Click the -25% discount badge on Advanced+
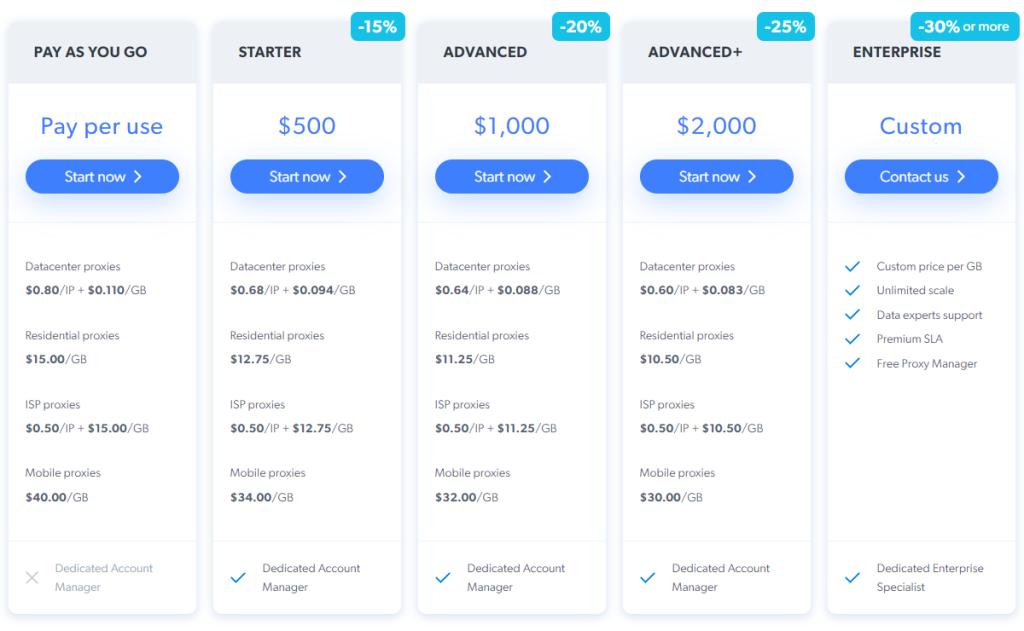1024x631 pixels. point(785,27)
